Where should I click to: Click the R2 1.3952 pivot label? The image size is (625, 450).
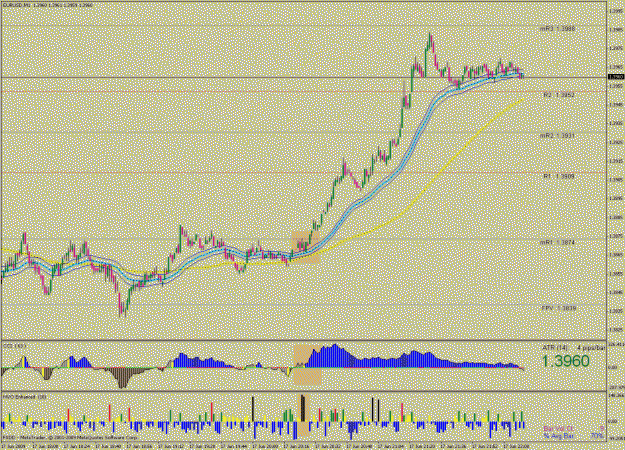(559, 95)
